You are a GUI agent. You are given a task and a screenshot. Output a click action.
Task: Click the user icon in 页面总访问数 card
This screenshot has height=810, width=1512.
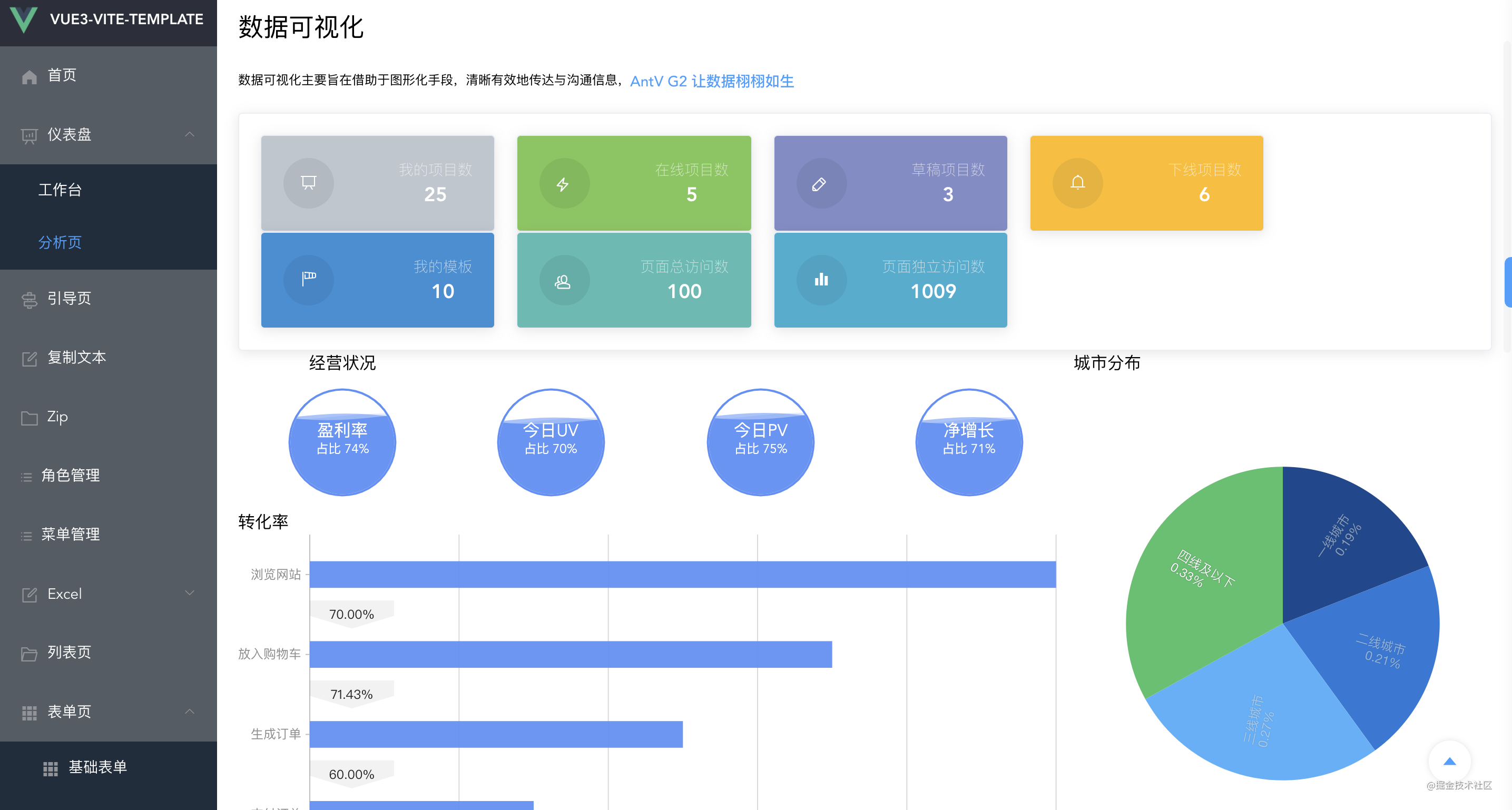click(563, 282)
